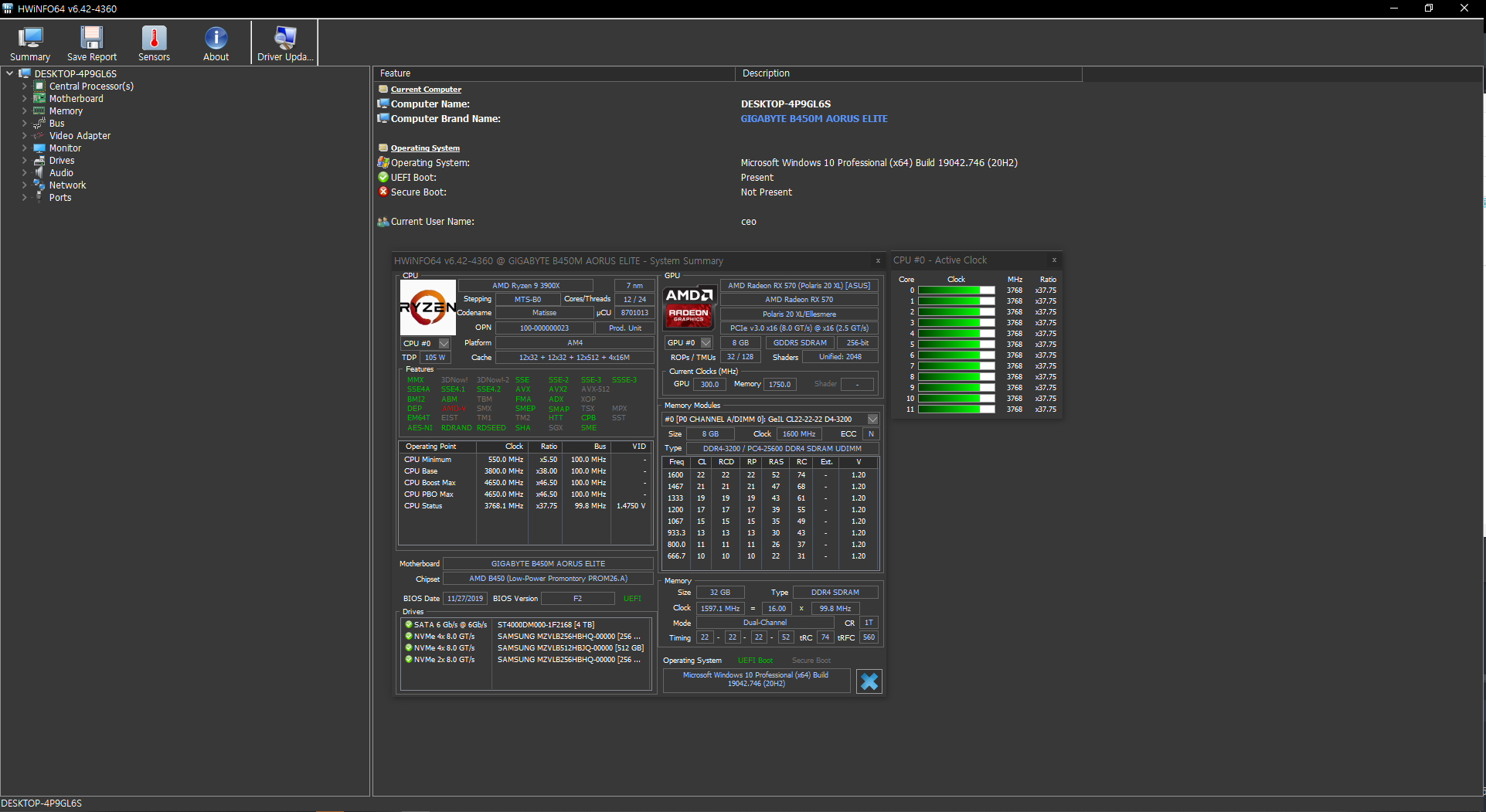Click the SAMSUNG 512 GB NVMe status indicator
The width and height of the screenshot is (1486, 812).
tap(409, 647)
